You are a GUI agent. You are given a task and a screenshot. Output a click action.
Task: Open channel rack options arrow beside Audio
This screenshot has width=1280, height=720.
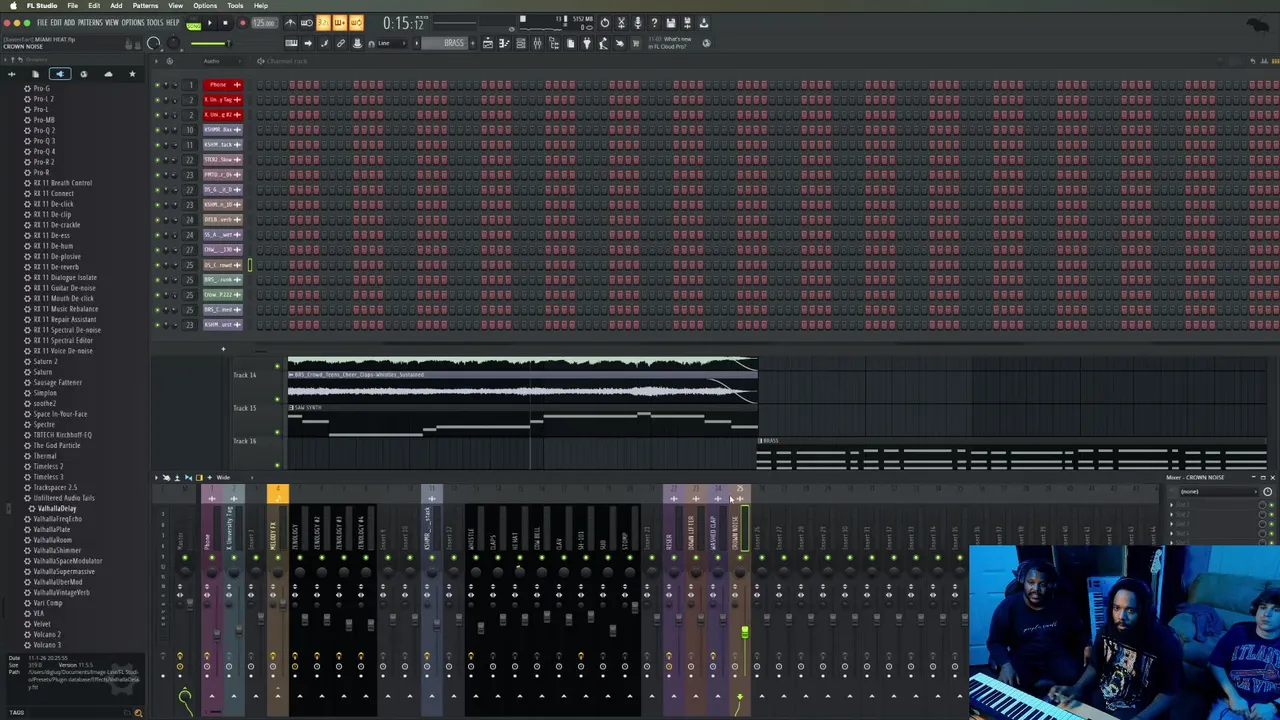click(157, 61)
